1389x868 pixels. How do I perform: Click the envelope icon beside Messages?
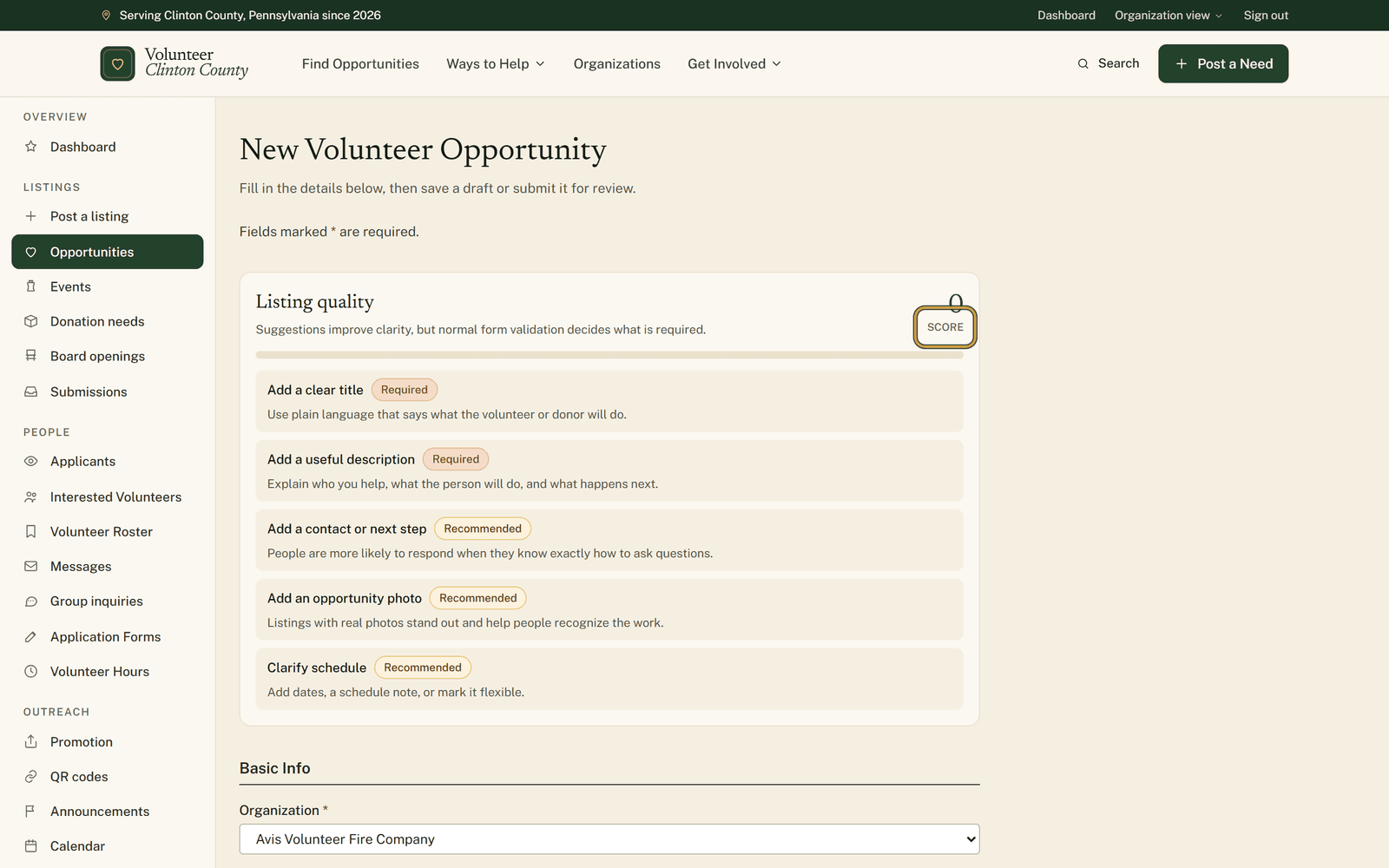pos(31,566)
